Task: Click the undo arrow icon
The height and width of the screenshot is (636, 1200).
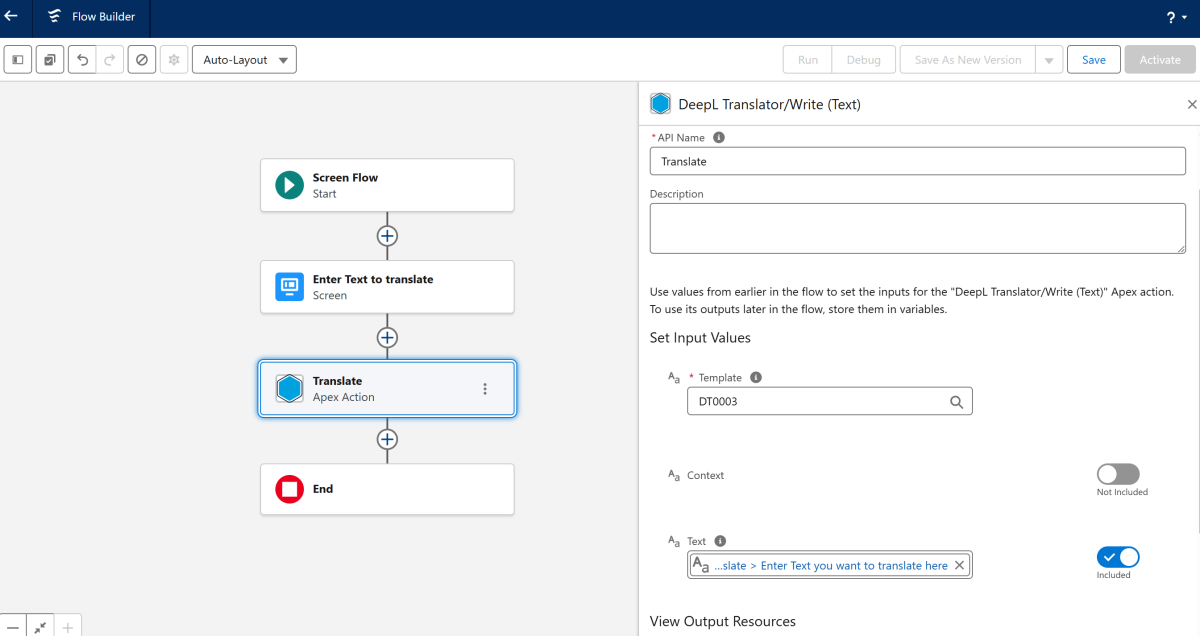Action: tap(82, 60)
